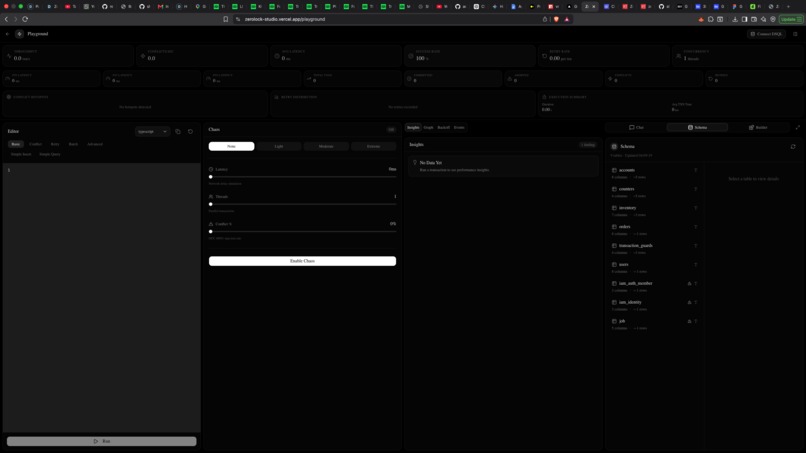Expand the orders table entry
The image size is (806, 453).
[x=654, y=230]
